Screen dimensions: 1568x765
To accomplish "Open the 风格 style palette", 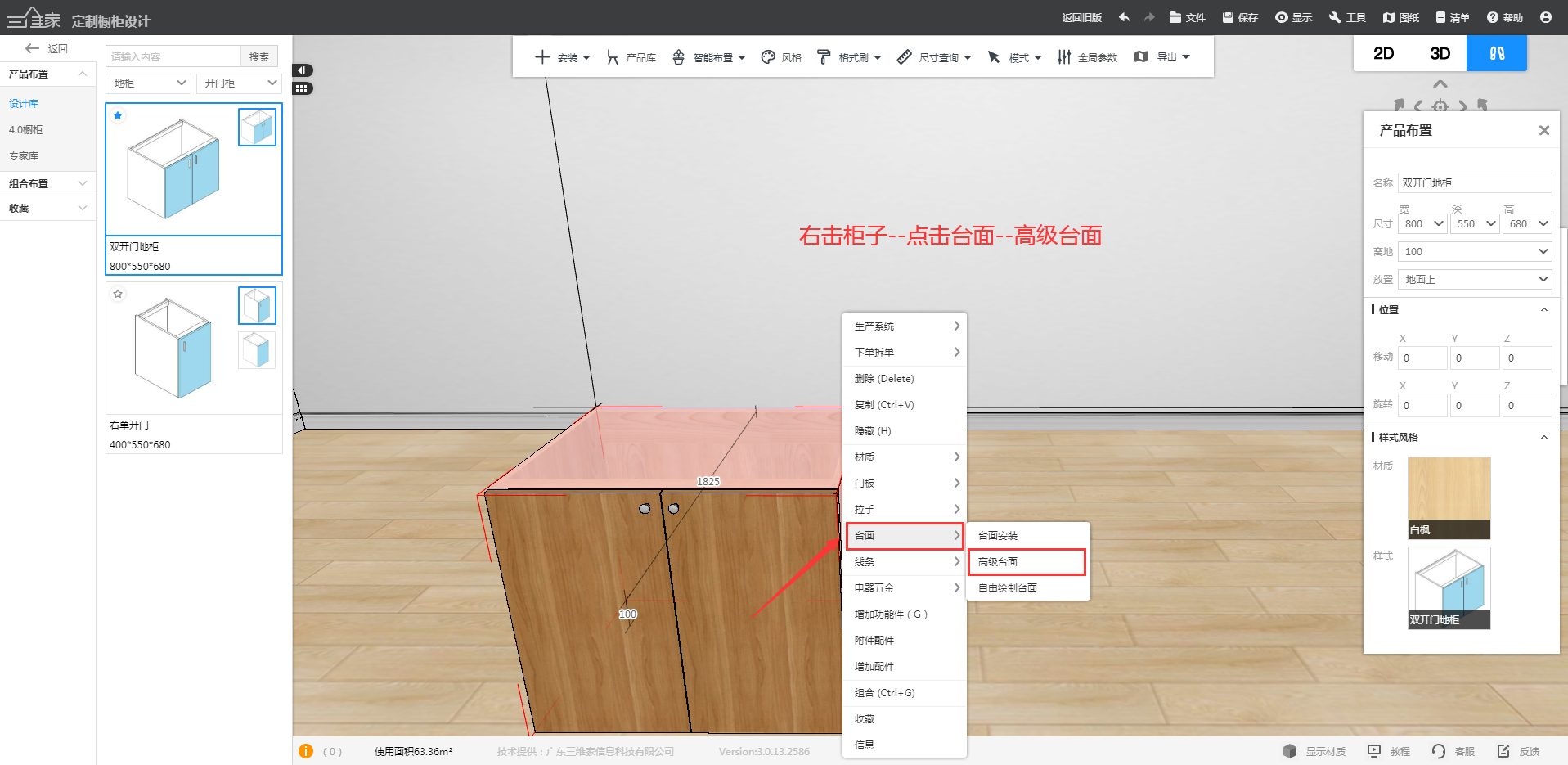I will [x=781, y=57].
